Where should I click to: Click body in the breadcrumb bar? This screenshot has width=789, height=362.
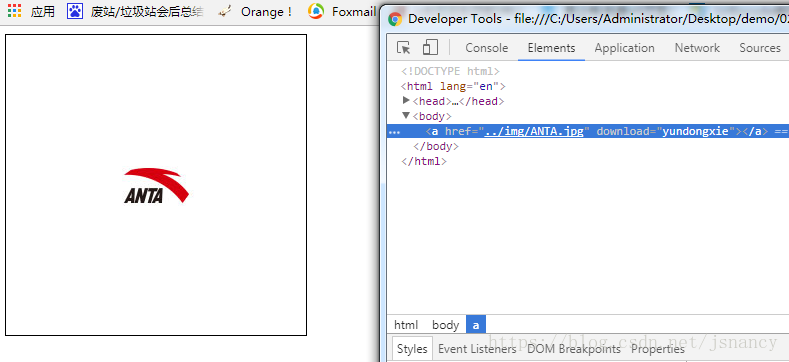point(445,325)
